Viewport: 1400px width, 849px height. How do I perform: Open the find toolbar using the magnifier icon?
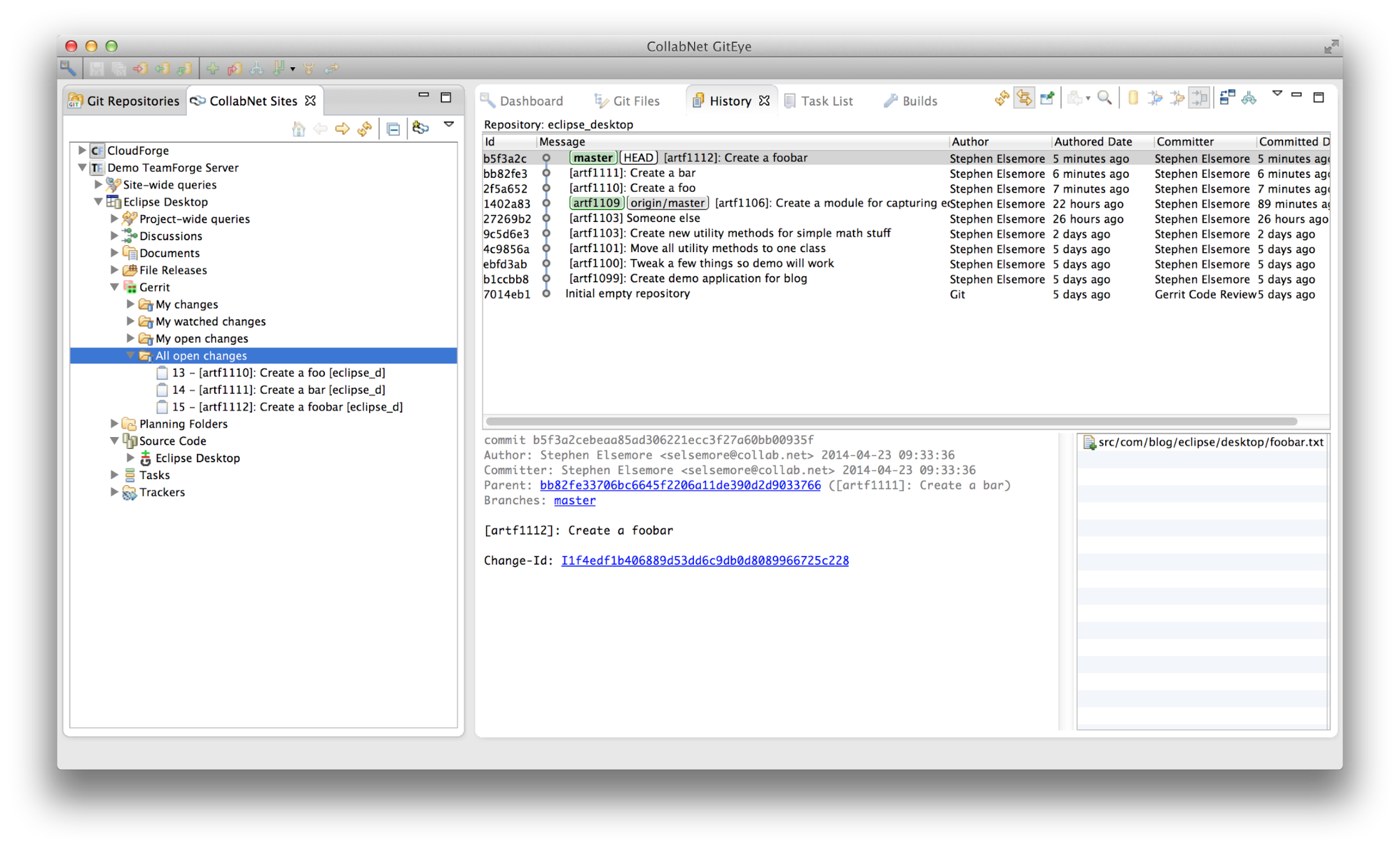[1105, 97]
